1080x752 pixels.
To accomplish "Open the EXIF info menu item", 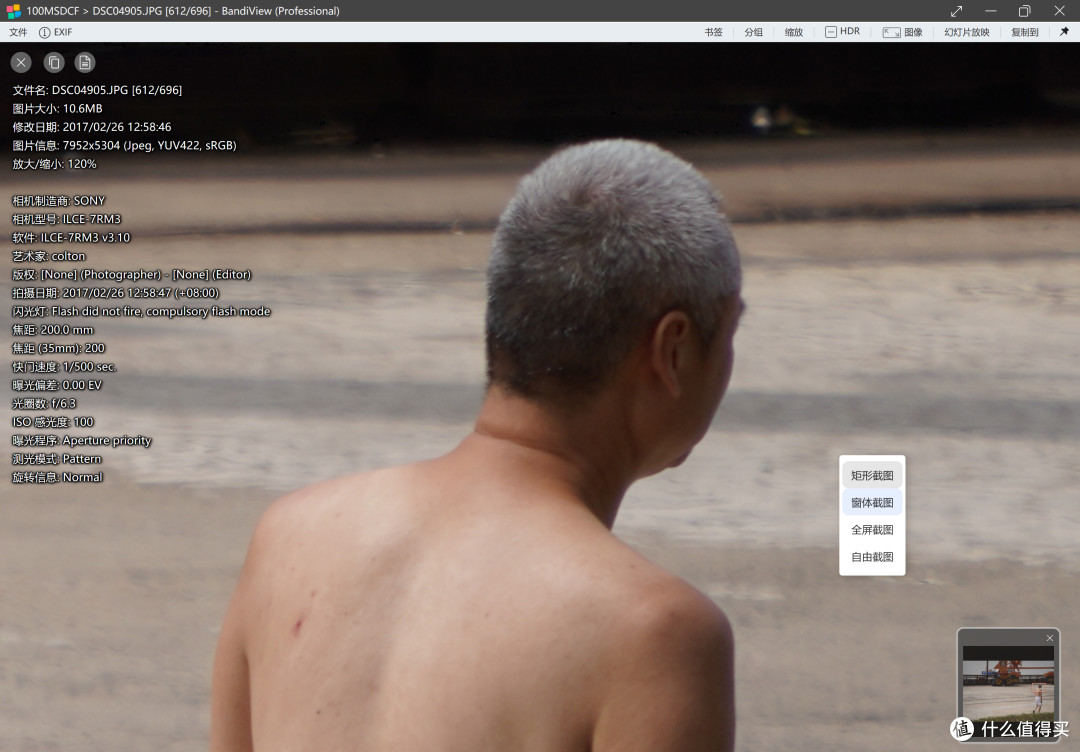I will [56, 32].
